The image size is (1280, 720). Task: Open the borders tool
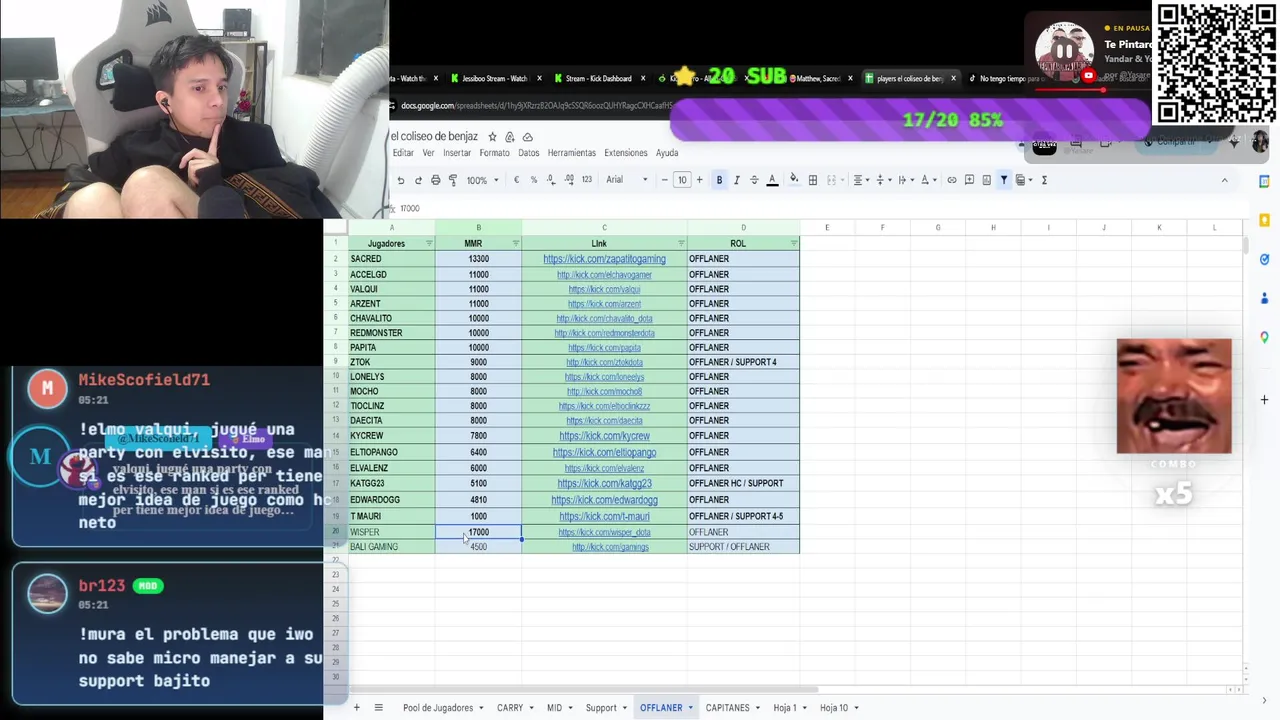[x=813, y=180]
